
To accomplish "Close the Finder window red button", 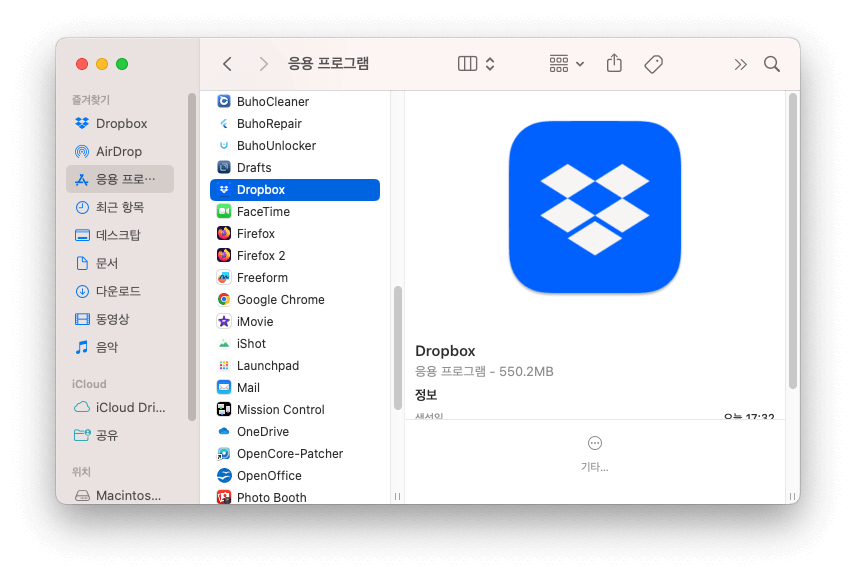I will [x=82, y=64].
